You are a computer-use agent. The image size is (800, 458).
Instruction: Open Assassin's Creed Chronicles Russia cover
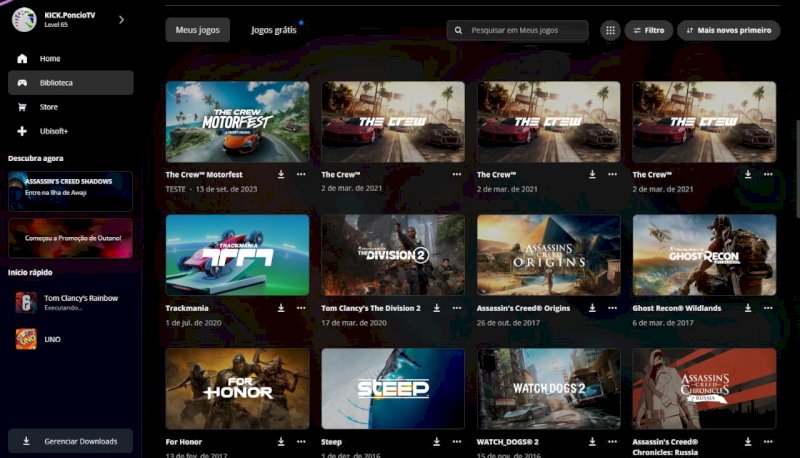[704, 389]
